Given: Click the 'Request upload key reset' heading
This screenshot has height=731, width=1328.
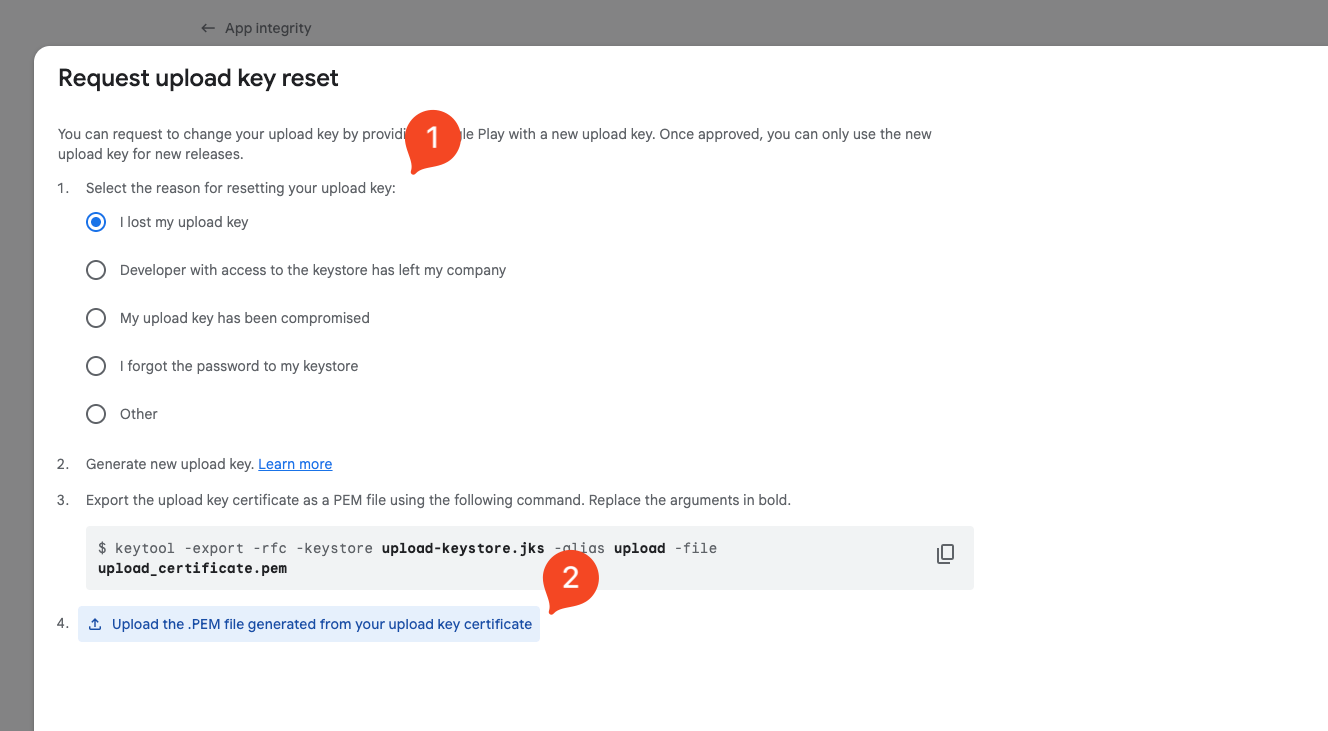Looking at the screenshot, I should 198,78.
